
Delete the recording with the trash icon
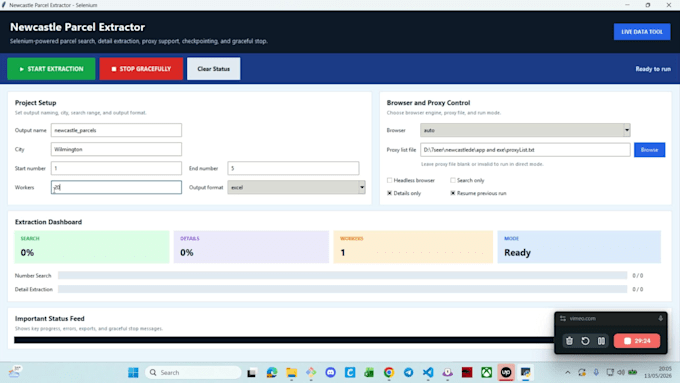pyautogui.click(x=569, y=341)
